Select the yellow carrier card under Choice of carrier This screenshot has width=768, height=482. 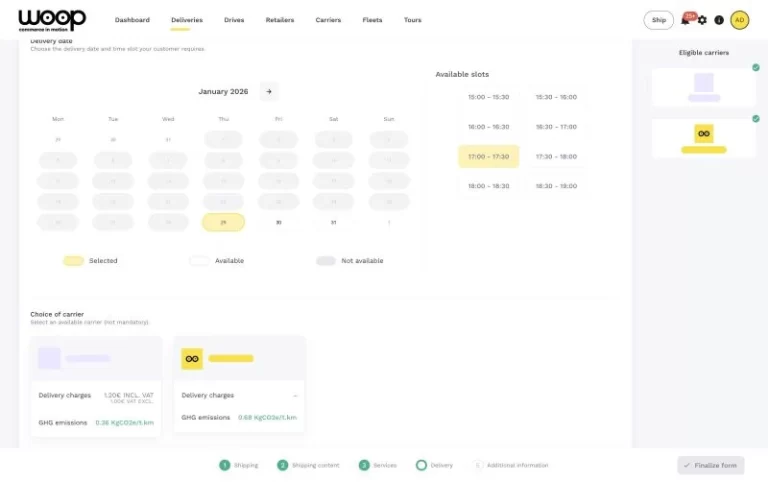239,385
